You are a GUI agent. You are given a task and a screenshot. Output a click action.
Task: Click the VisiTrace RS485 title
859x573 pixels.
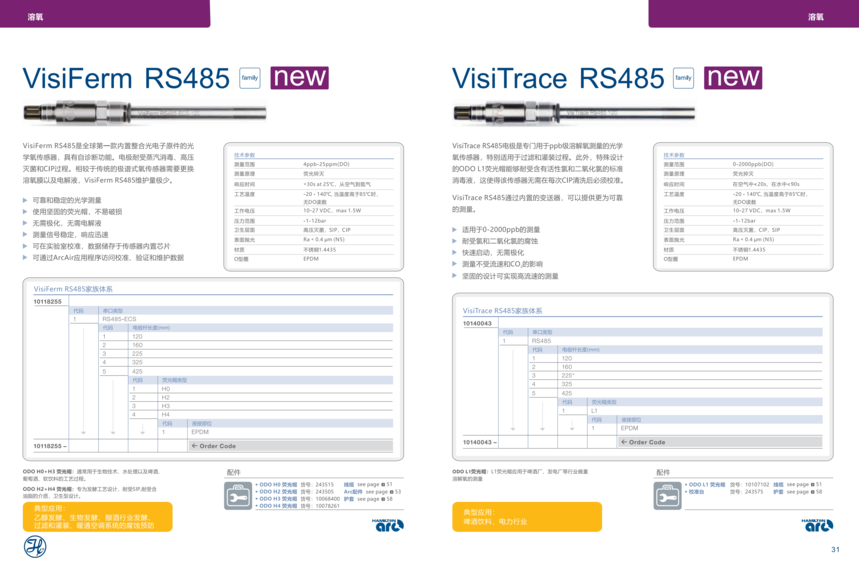(558, 78)
